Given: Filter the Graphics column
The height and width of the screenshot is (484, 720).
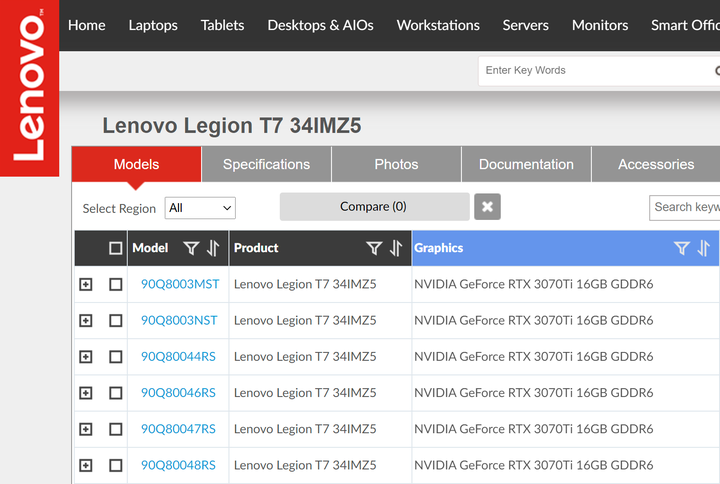Looking at the screenshot, I should [682, 248].
